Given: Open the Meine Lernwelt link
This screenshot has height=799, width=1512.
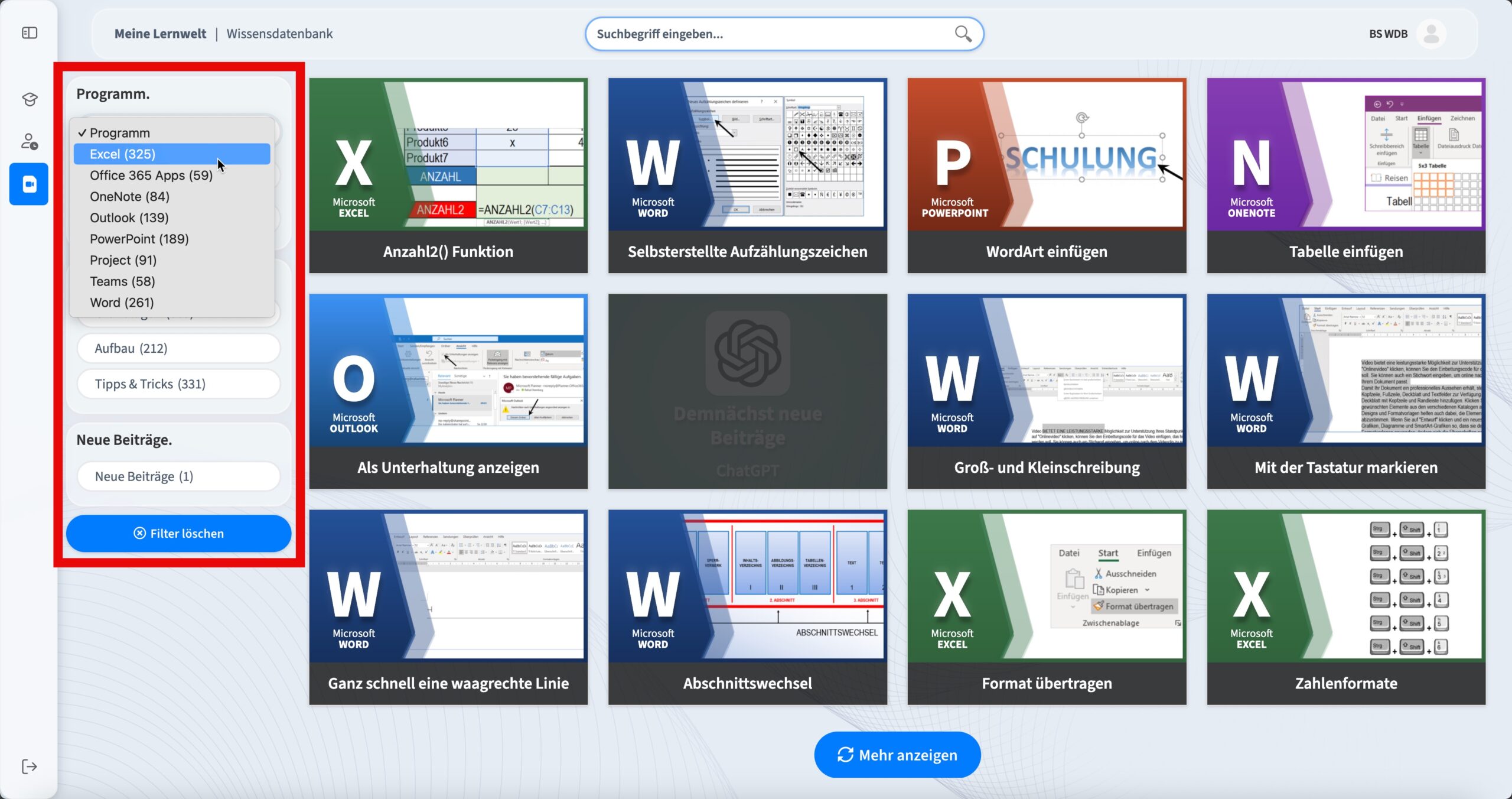Looking at the screenshot, I should 160,34.
